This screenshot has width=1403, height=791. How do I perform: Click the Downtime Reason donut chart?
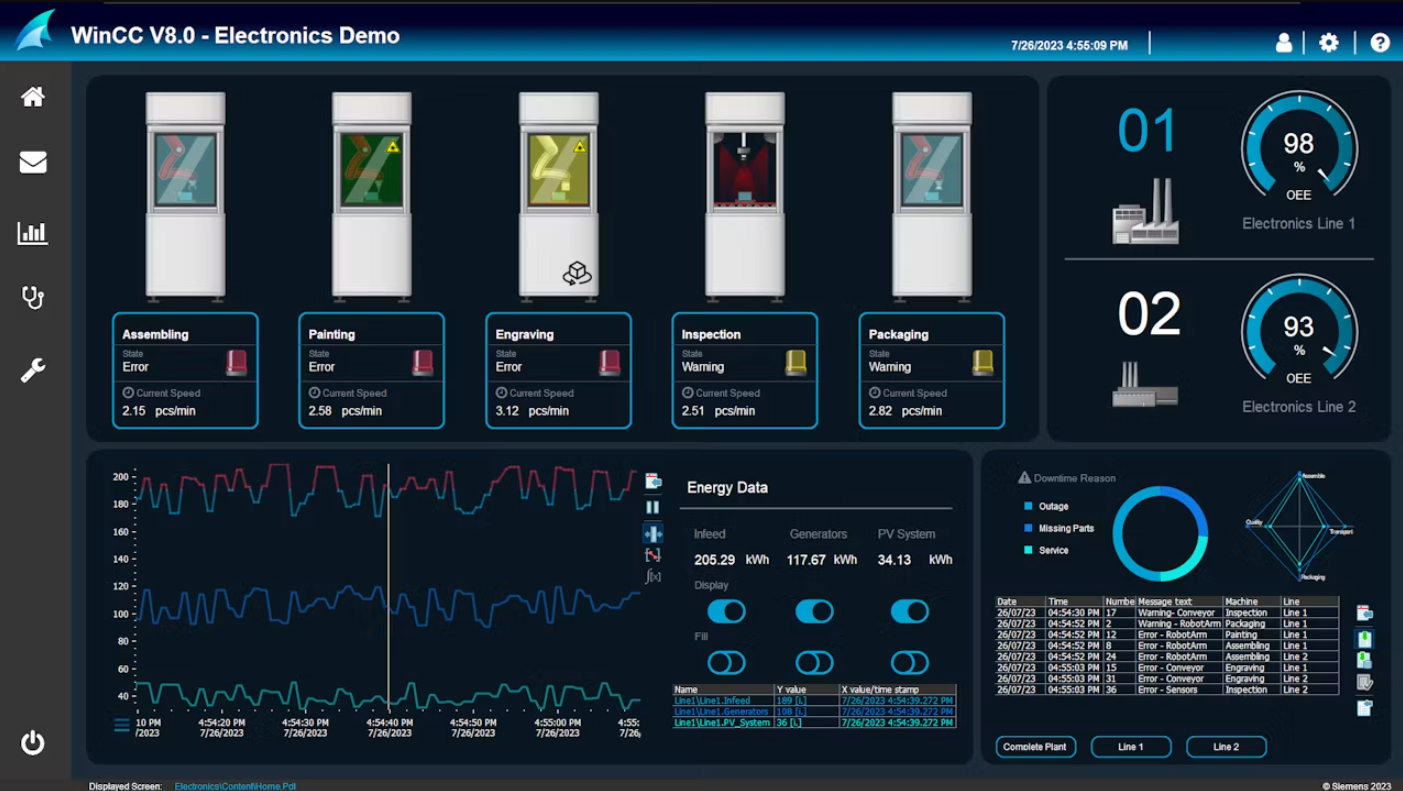[1160, 534]
